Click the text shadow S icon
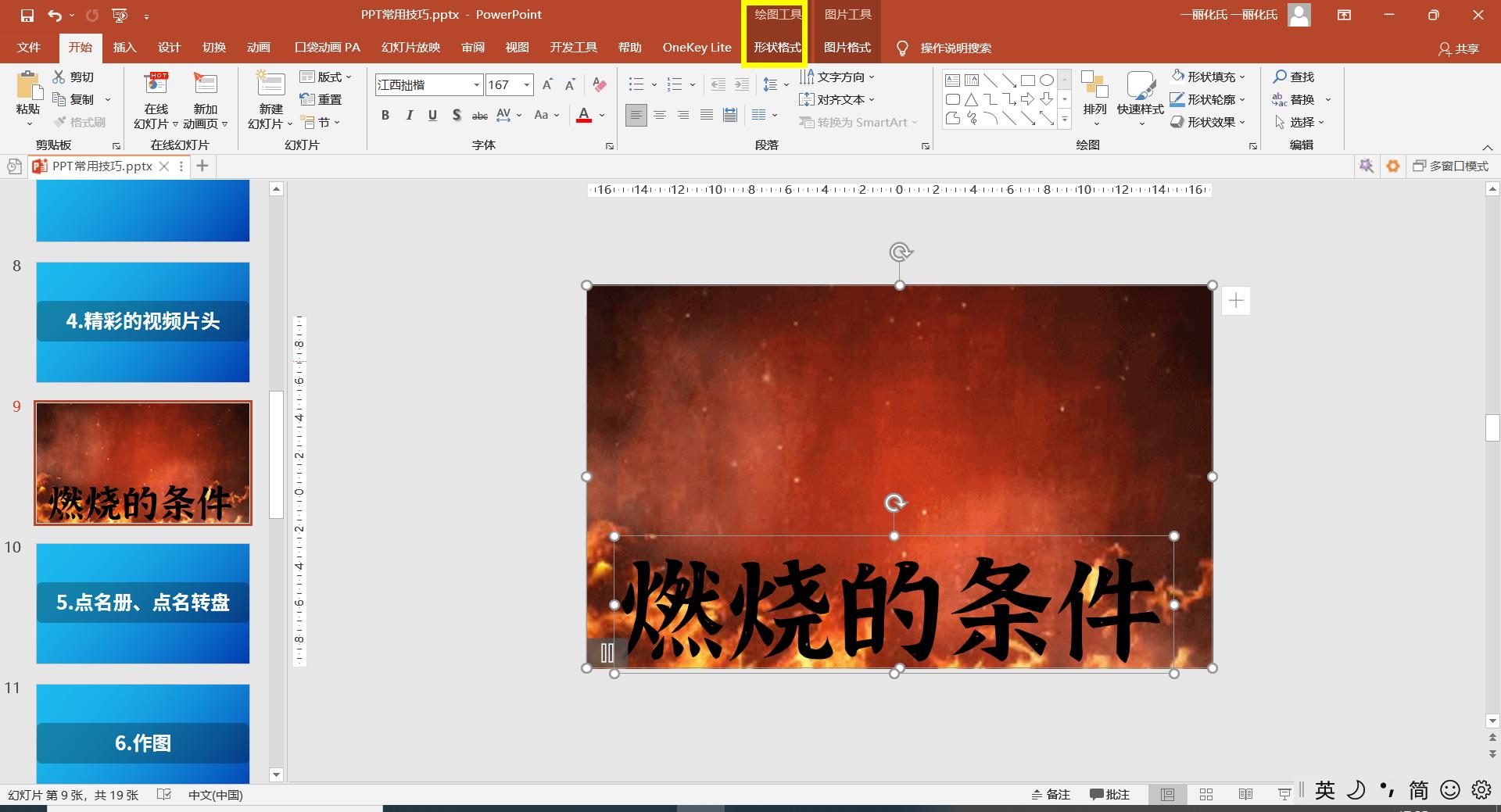Viewport: 1501px width, 812px height. [x=457, y=116]
